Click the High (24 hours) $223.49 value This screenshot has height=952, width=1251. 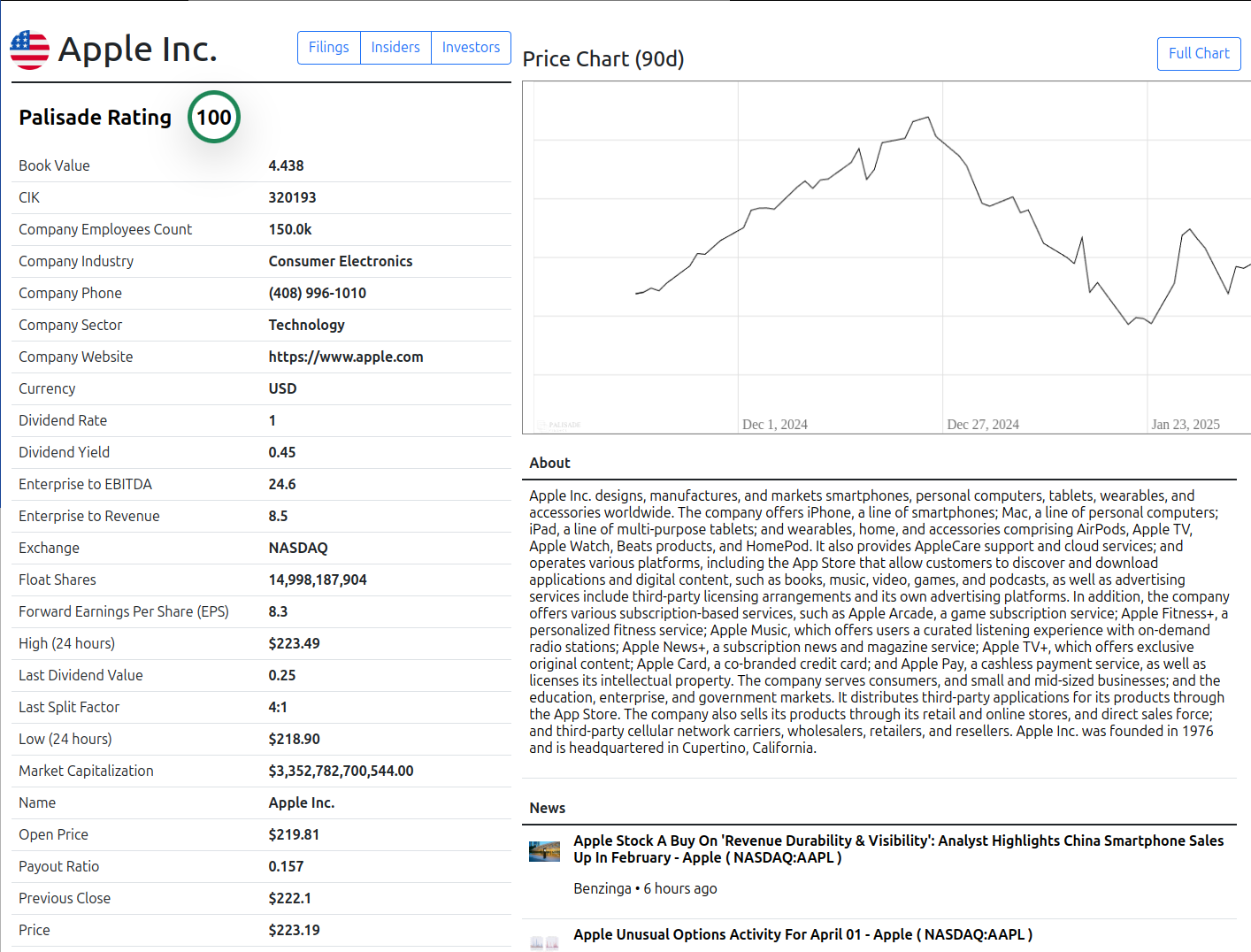pyautogui.click(x=295, y=643)
